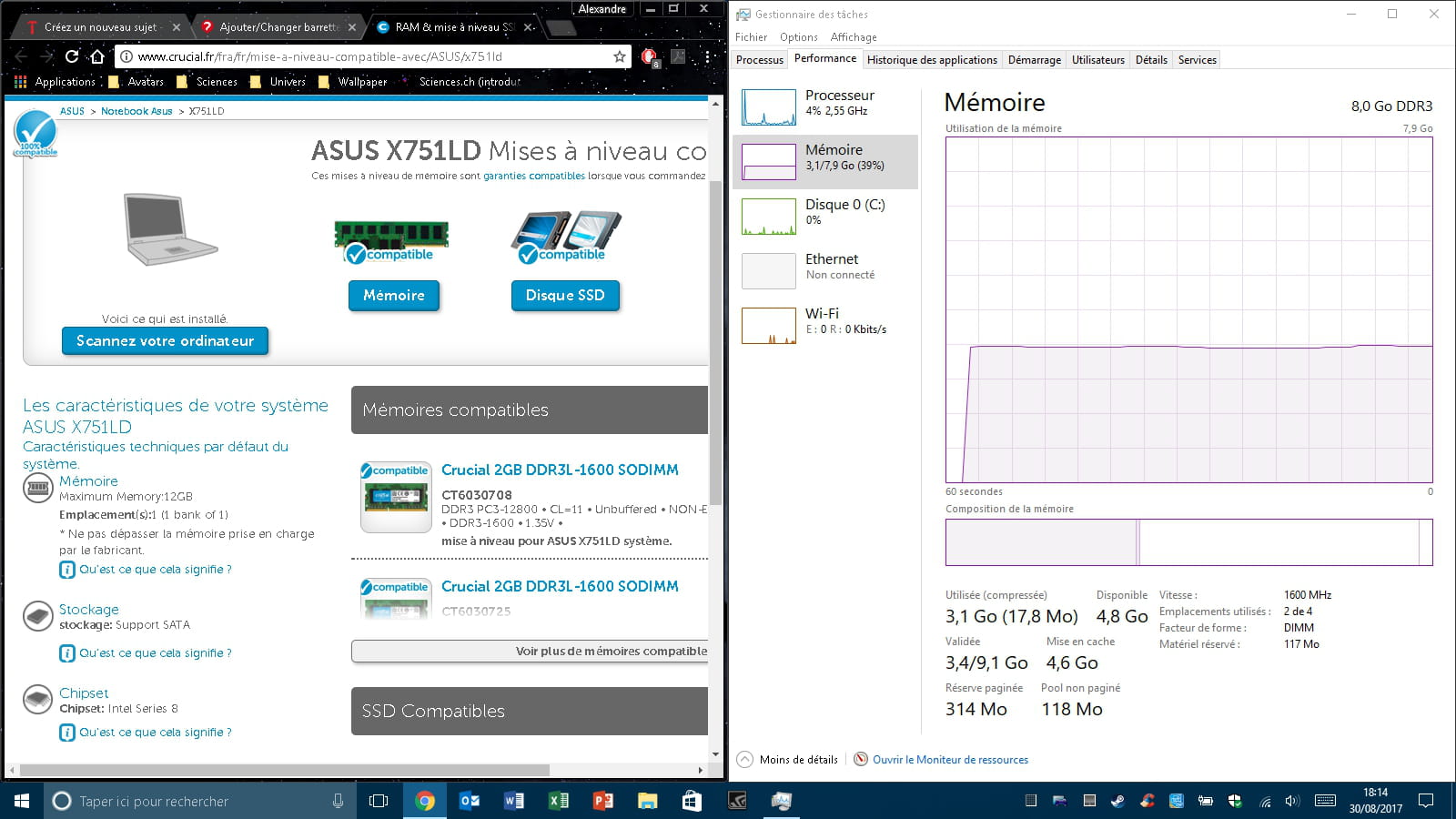Click info icon under Mémoire specs
Screen dimensions: 1456x819
(x=67, y=570)
